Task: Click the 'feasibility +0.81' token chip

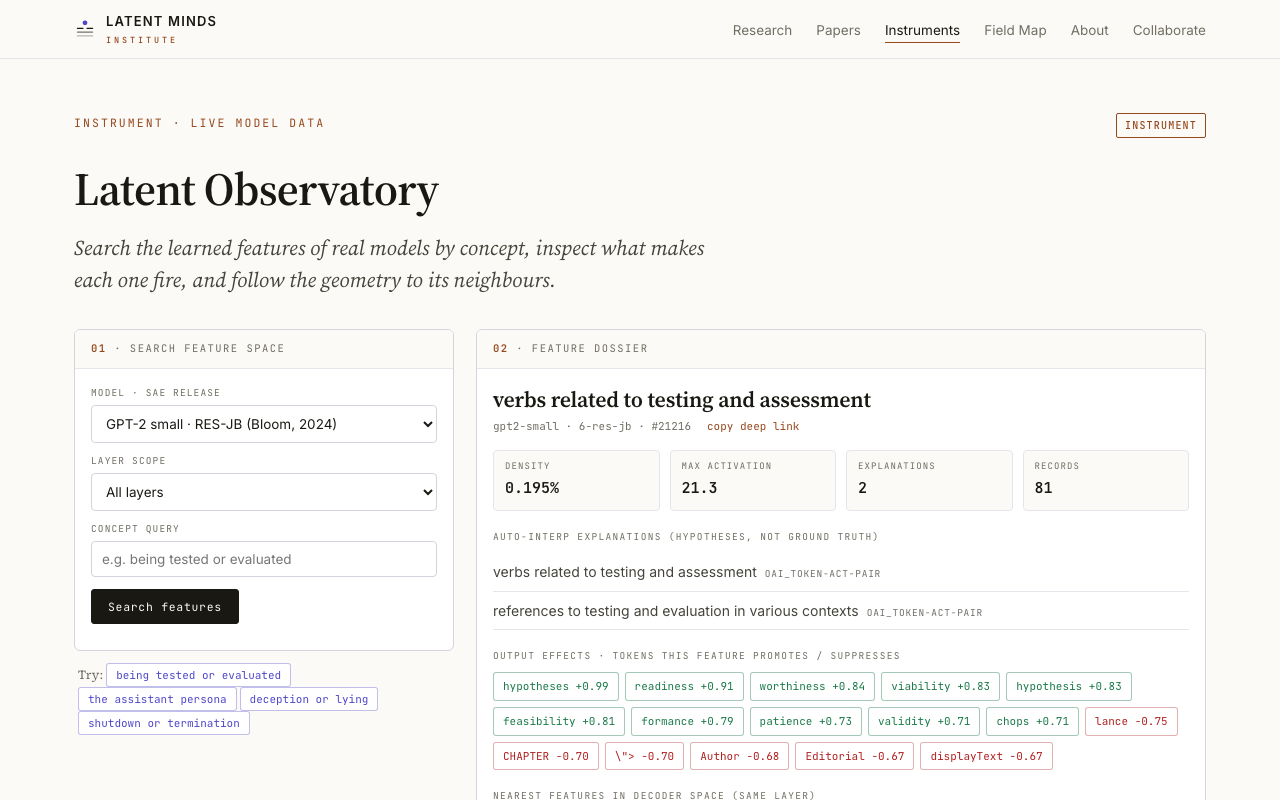Action: tap(559, 721)
